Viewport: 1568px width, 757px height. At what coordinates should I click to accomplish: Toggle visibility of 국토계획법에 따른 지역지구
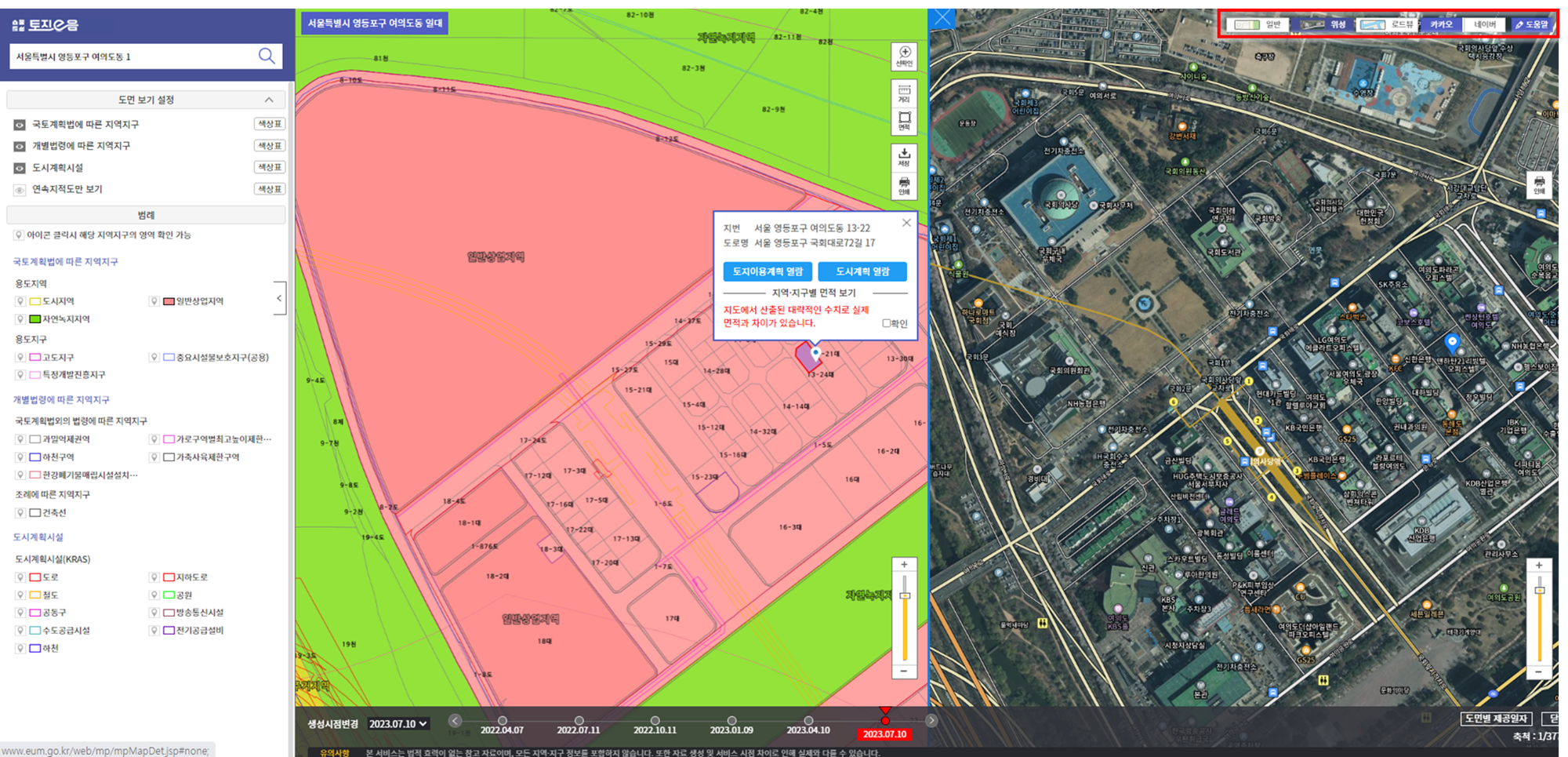pos(20,125)
